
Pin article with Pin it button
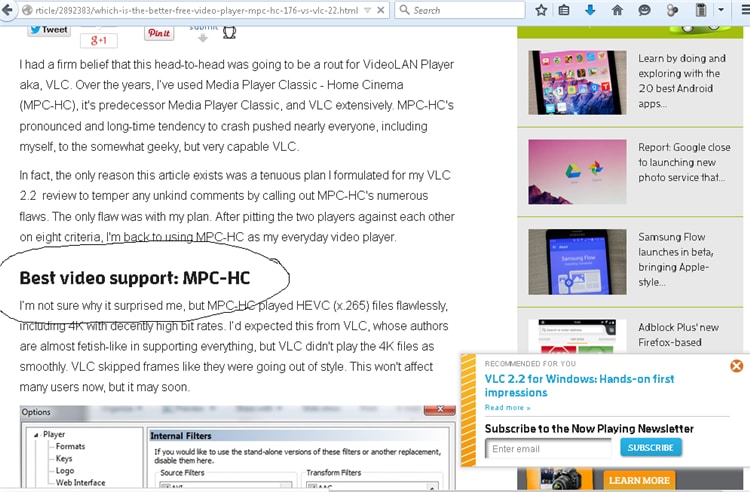click(x=159, y=33)
